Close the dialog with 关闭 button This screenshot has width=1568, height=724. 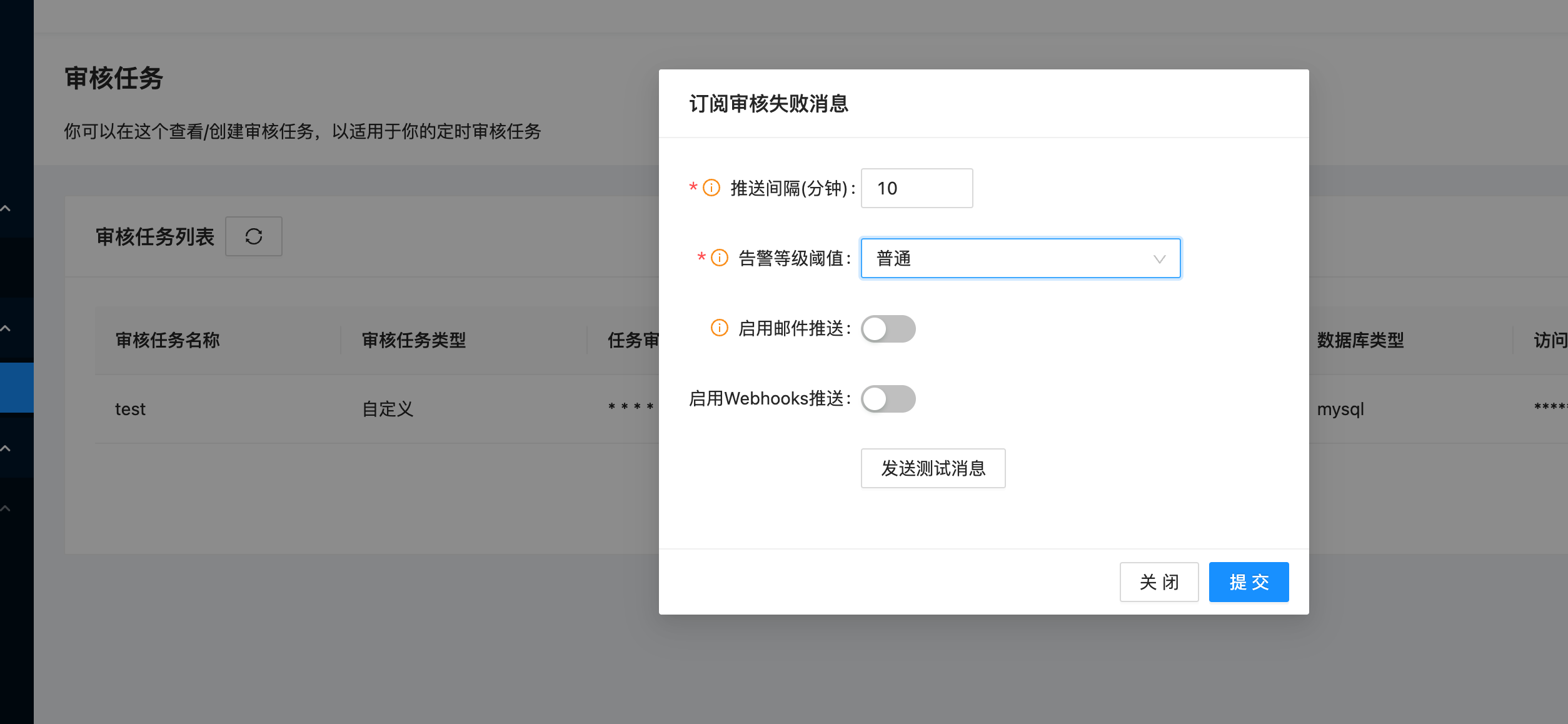(x=1158, y=581)
